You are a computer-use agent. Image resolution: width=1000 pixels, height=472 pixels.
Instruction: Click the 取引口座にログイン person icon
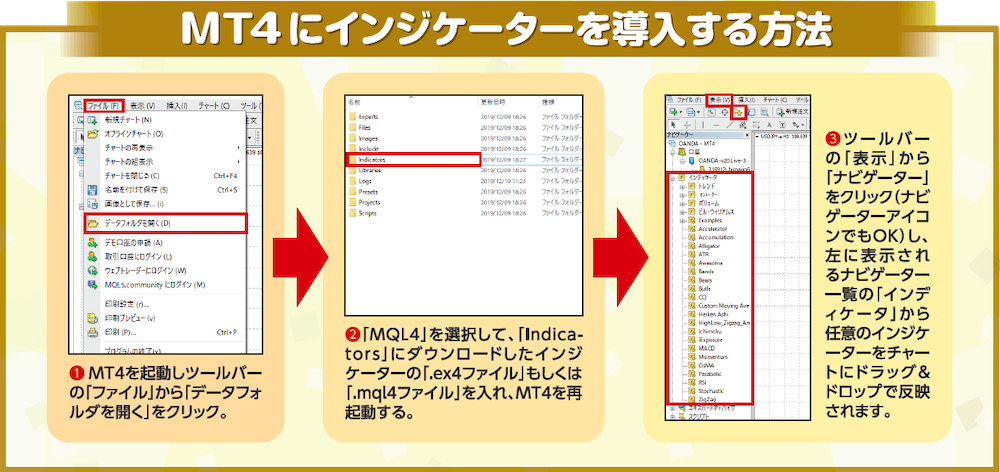(92, 256)
